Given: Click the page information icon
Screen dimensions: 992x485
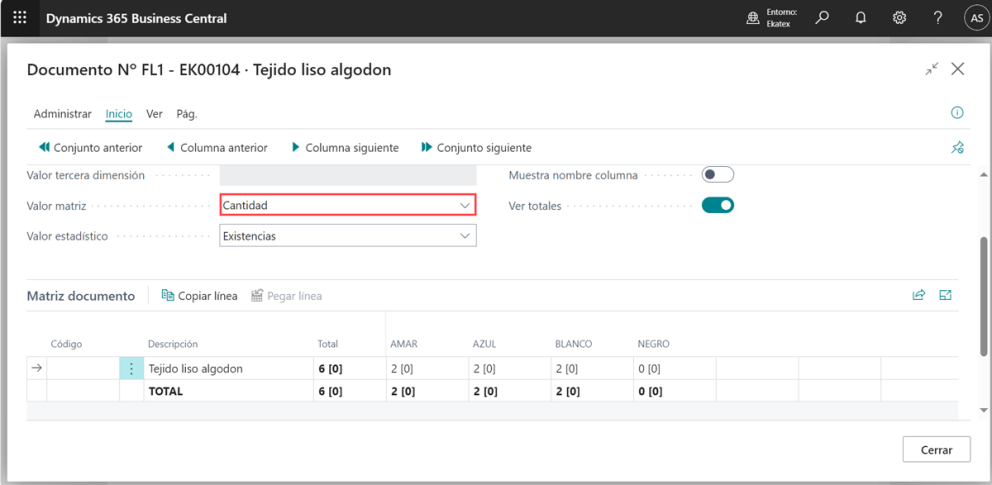Looking at the screenshot, I should 957,113.
